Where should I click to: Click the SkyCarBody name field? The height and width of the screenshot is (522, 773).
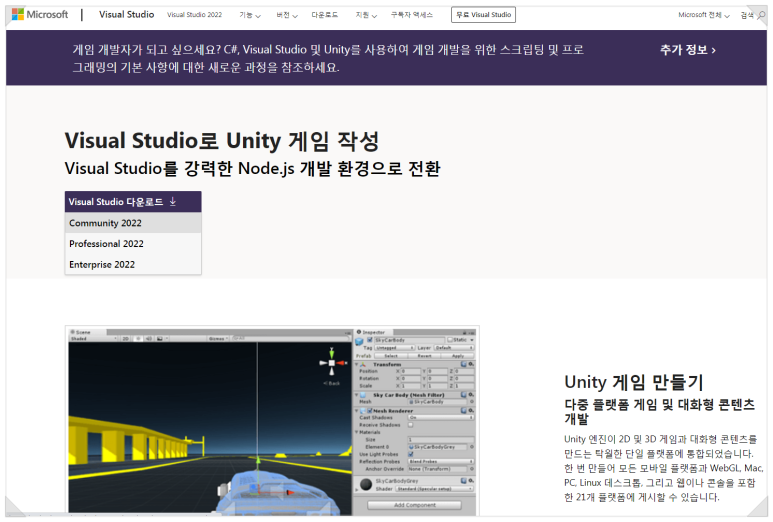(x=409, y=340)
